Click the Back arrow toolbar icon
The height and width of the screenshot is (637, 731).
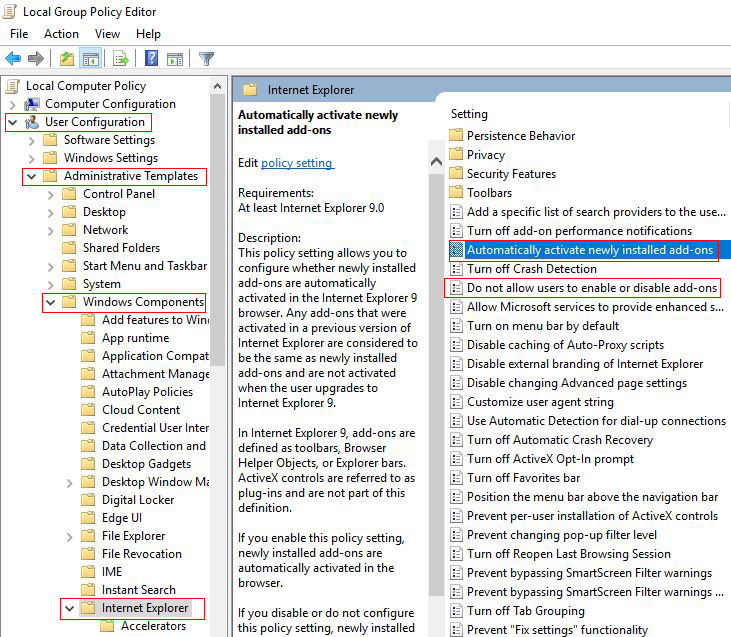pyautogui.click(x=13, y=59)
